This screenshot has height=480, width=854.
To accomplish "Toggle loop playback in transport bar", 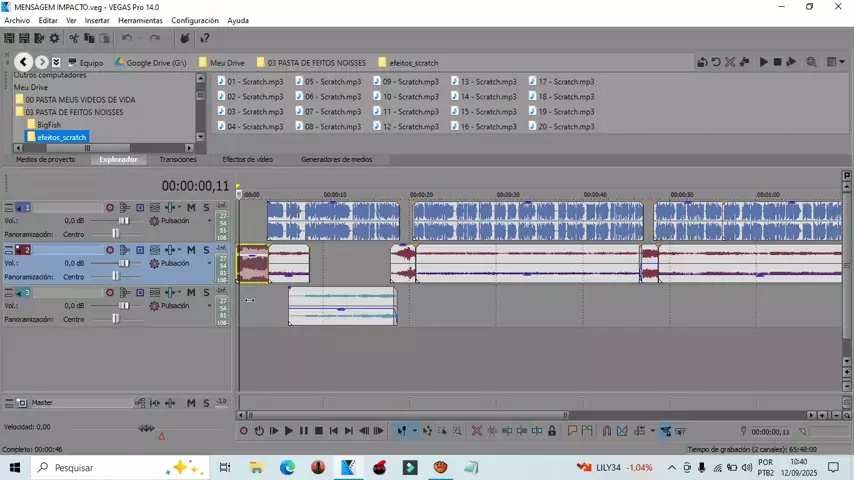I will 258,431.
